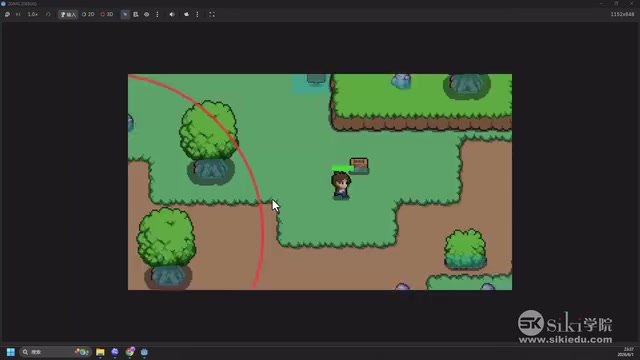
Task: Enable 2D node selection mode
Action: point(88,14)
